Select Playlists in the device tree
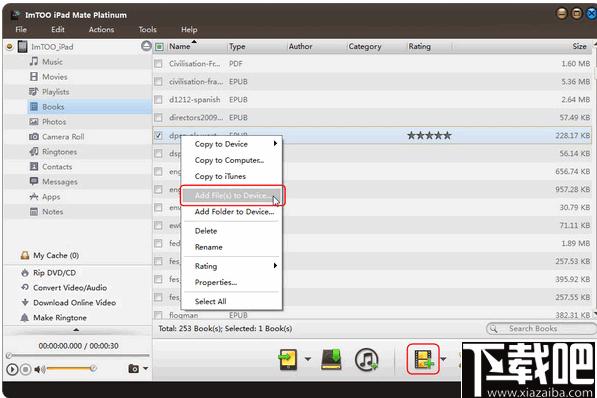Screen dimensions: 597x398 point(55,92)
